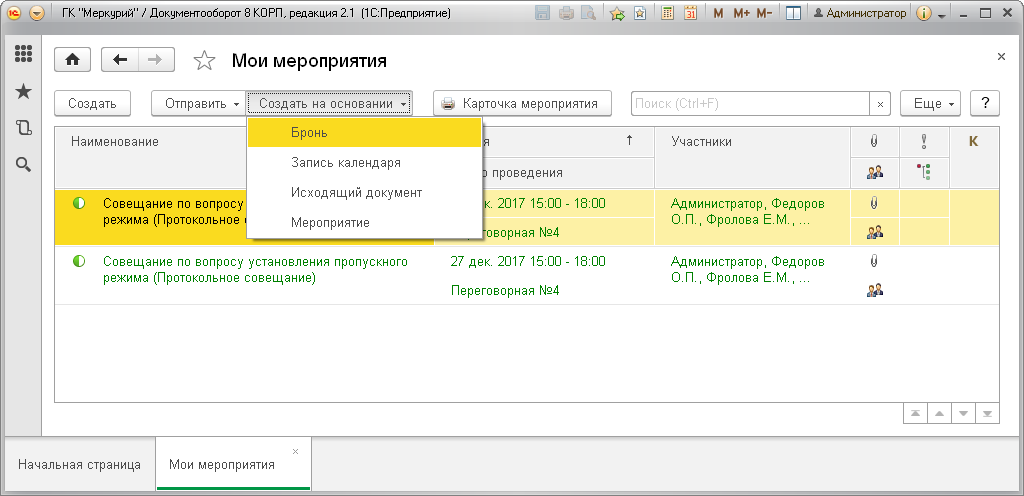Click the status circle of second row
The image size is (1024, 496).
[79, 262]
